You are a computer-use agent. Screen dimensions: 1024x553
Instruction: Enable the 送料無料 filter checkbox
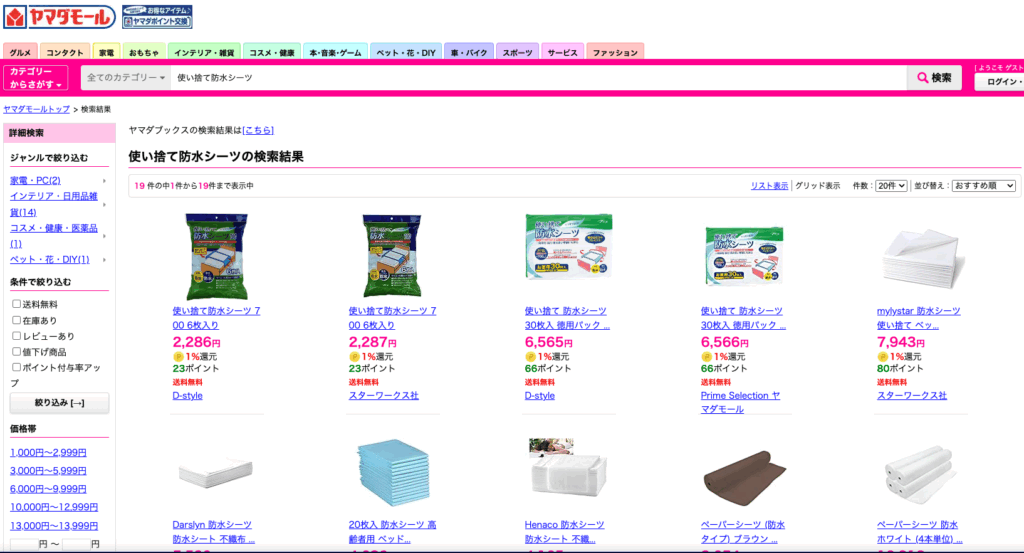tap(16, 304)
